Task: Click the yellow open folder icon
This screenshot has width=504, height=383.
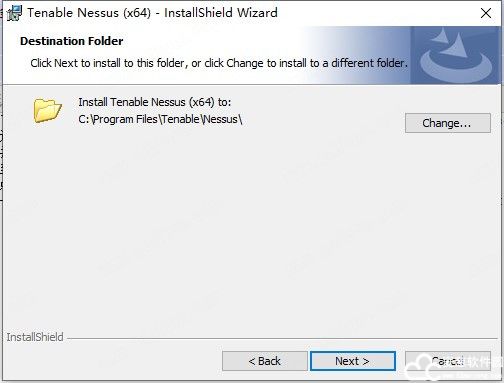Action: [x=48, y=110]
